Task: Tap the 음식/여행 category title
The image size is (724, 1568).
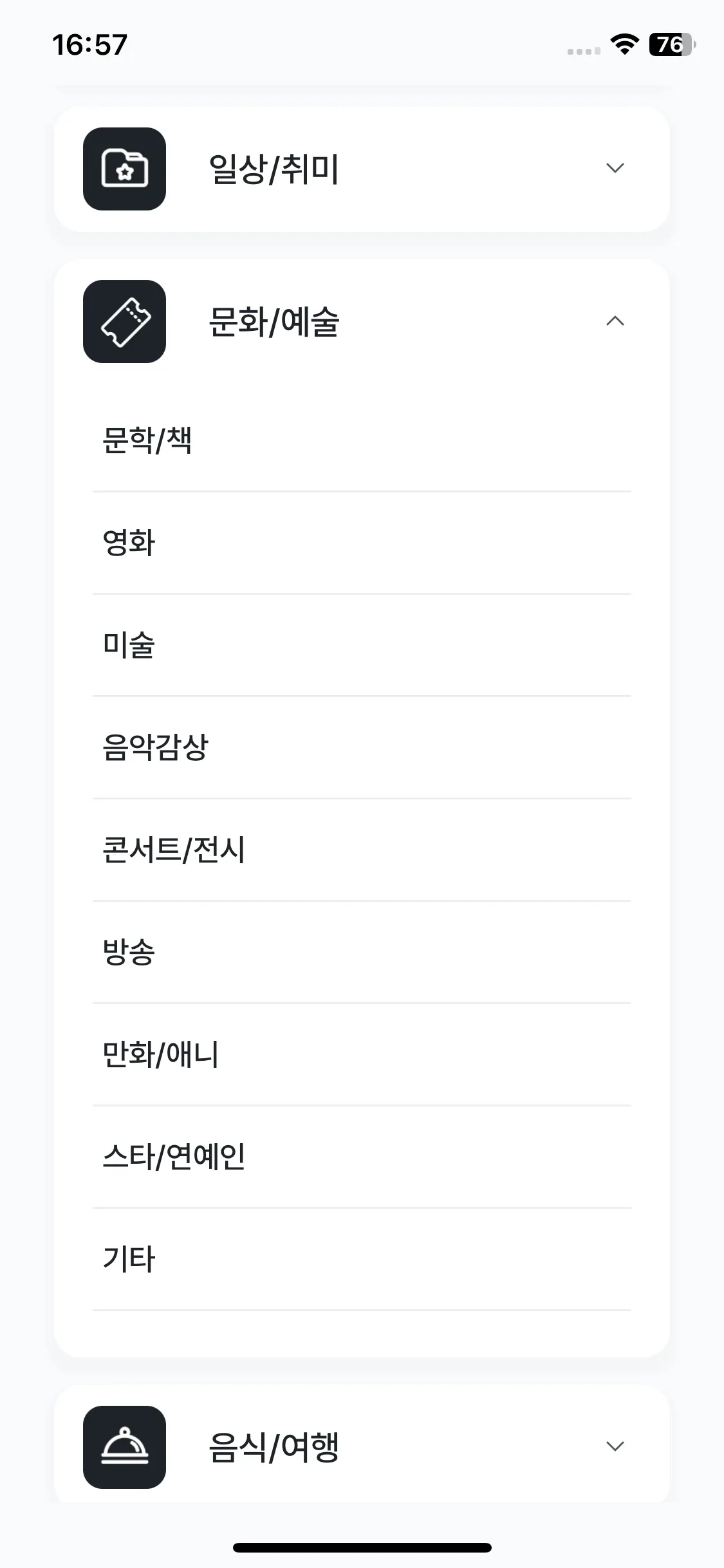Action: (x=274, y=1448)
